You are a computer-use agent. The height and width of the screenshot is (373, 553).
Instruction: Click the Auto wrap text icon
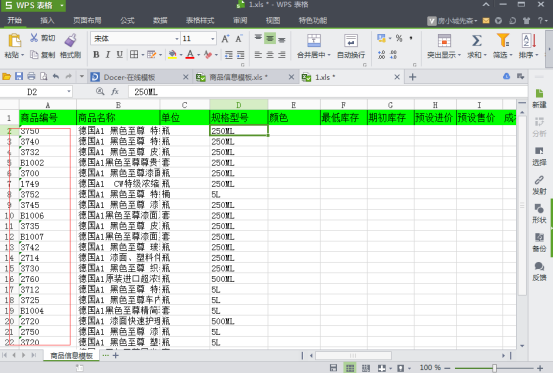pos(351,41)
